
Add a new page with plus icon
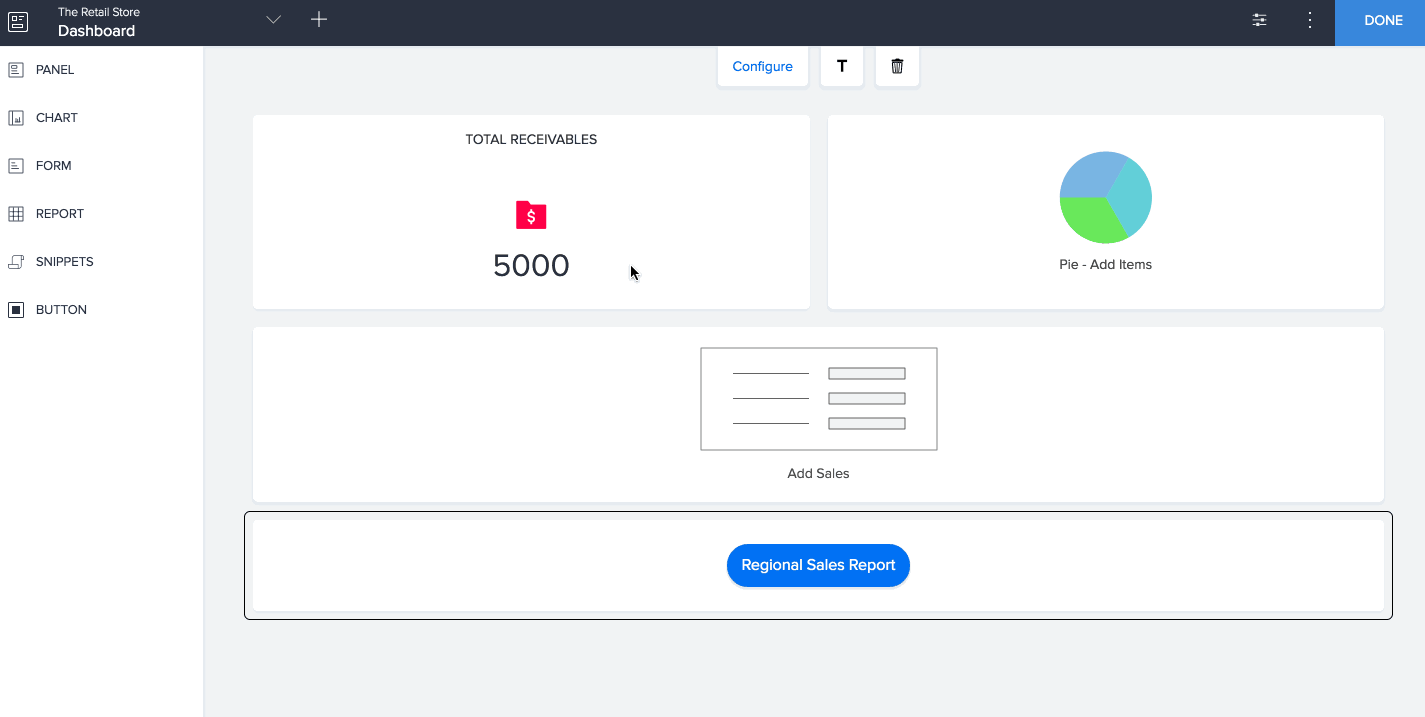(319, 20)
